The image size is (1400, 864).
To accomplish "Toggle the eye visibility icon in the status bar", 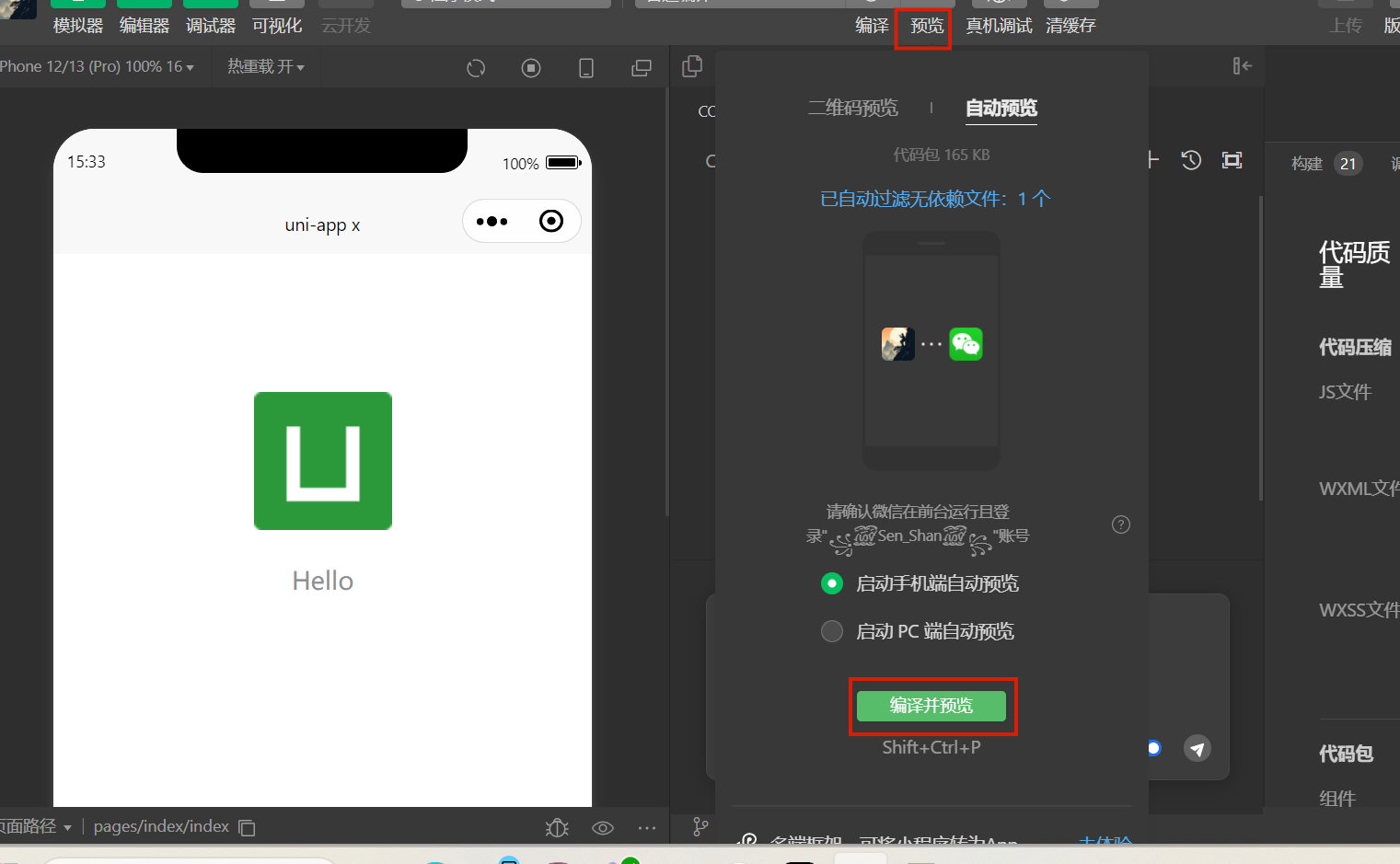I will [603, 827].
